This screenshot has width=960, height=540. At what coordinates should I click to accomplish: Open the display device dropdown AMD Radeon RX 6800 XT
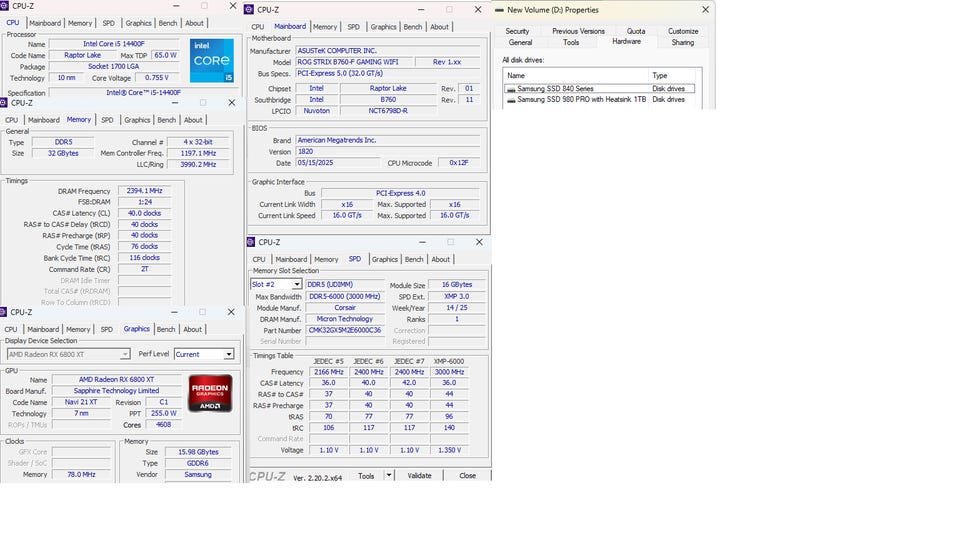tap(68, 354)
